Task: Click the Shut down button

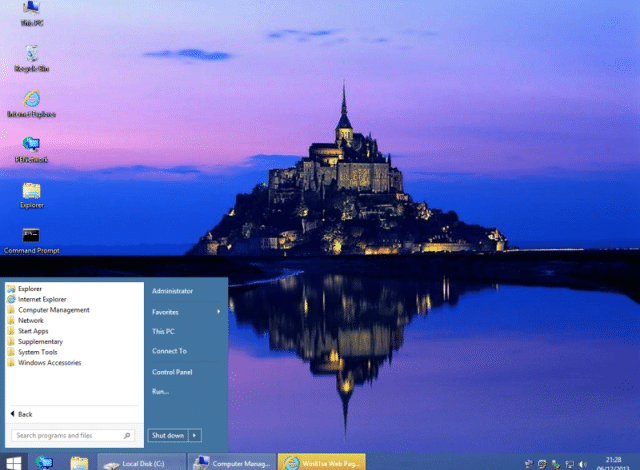Action: click(168, 435)
